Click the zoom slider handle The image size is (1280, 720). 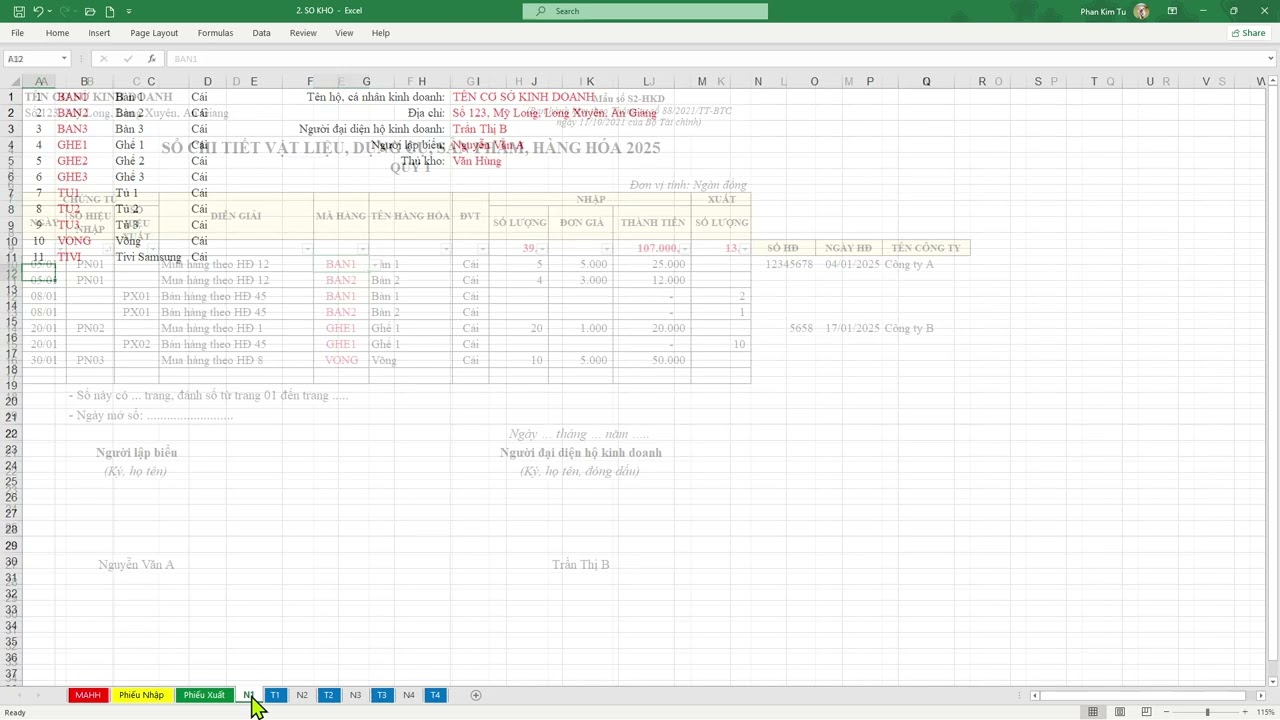(x=1207, y=712)
